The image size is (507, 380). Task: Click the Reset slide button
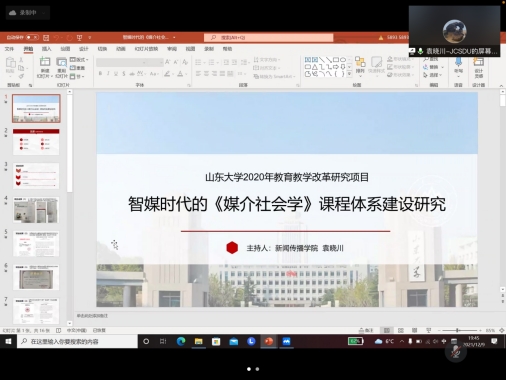(77, 68)
